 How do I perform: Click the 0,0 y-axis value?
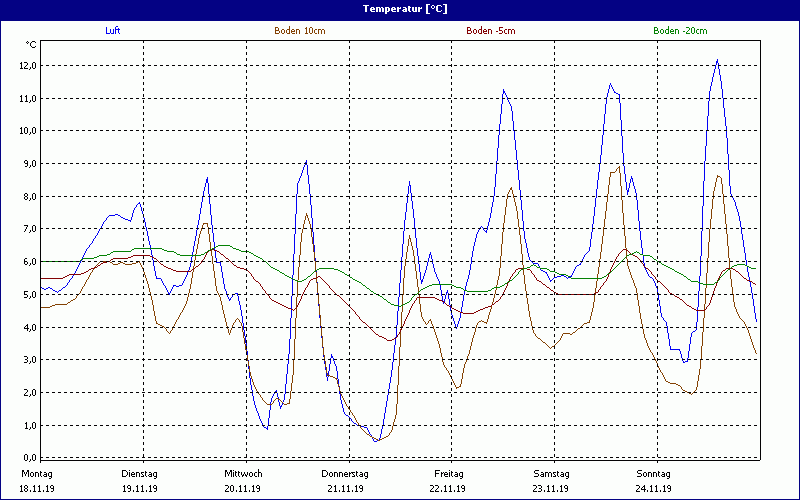pos(29,458)
